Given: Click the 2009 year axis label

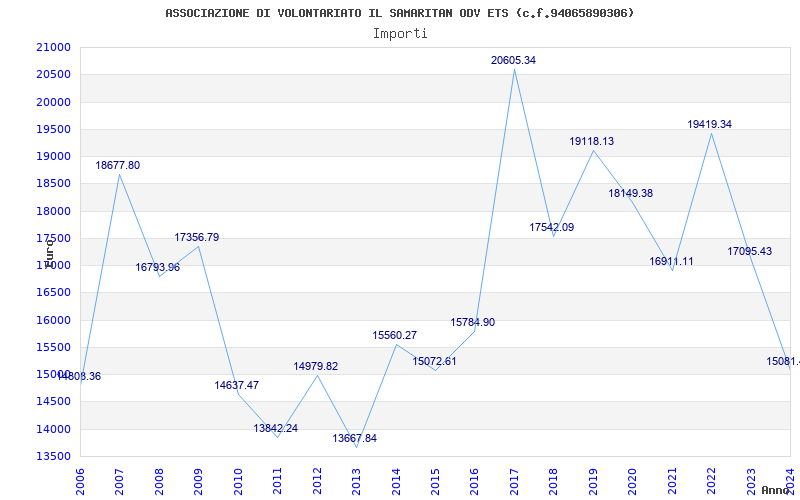Looking at the screenshot, I should tap(198, 481).
